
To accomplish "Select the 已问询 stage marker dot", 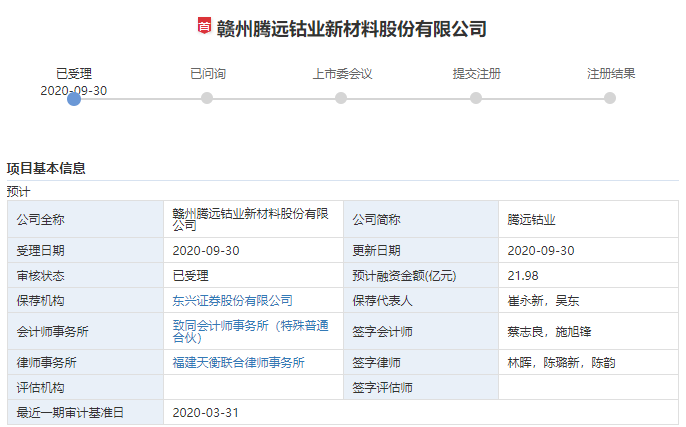I will (207, 98).
